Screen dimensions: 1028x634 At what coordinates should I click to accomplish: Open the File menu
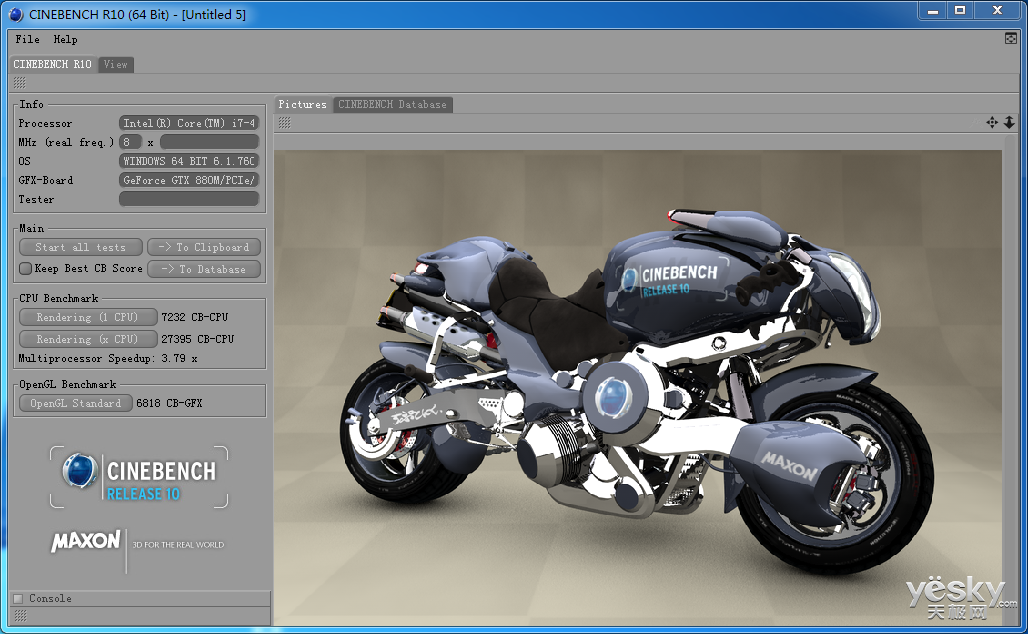pos(28,39)
